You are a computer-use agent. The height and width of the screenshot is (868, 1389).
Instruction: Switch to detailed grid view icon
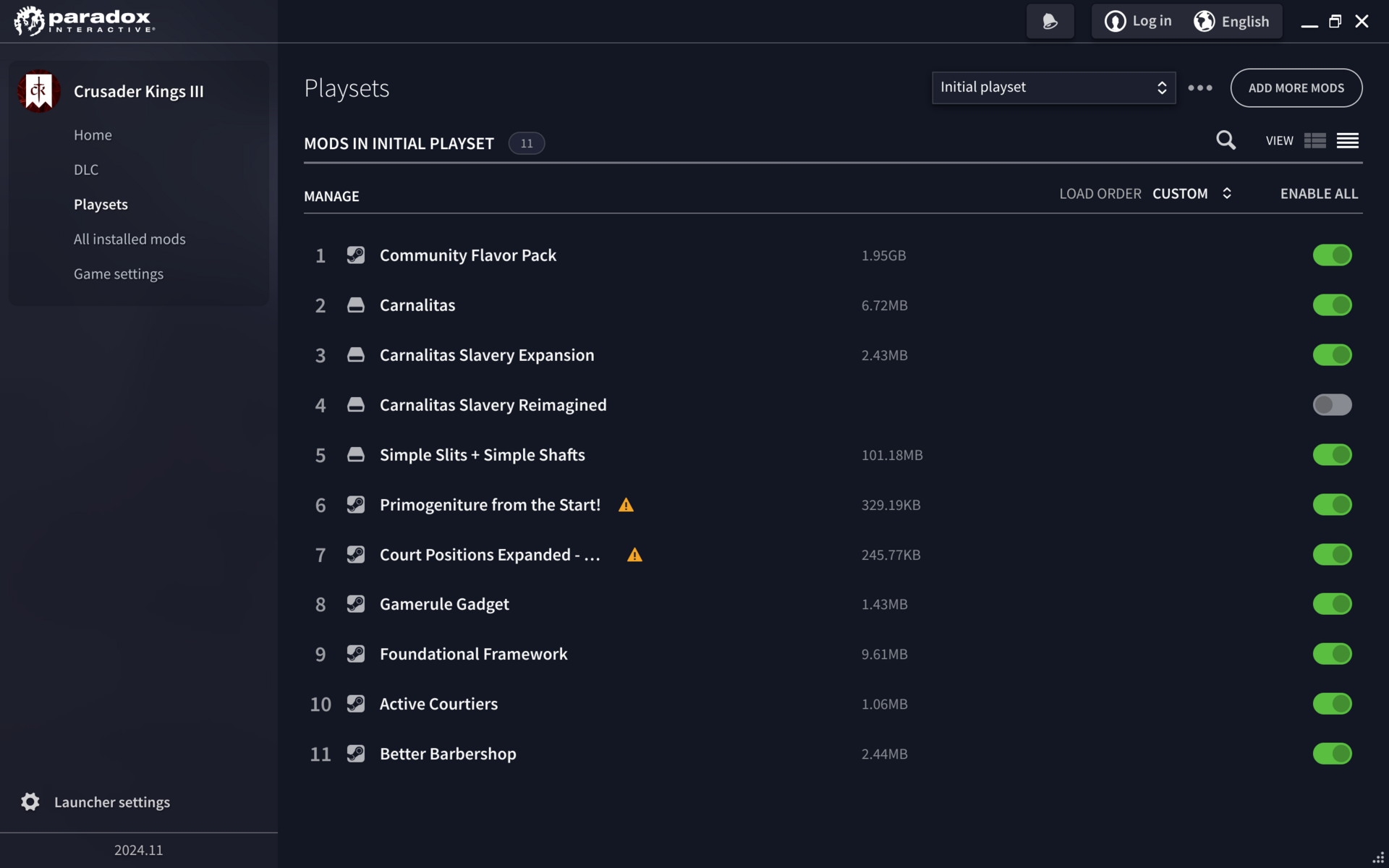[1314, 140]
